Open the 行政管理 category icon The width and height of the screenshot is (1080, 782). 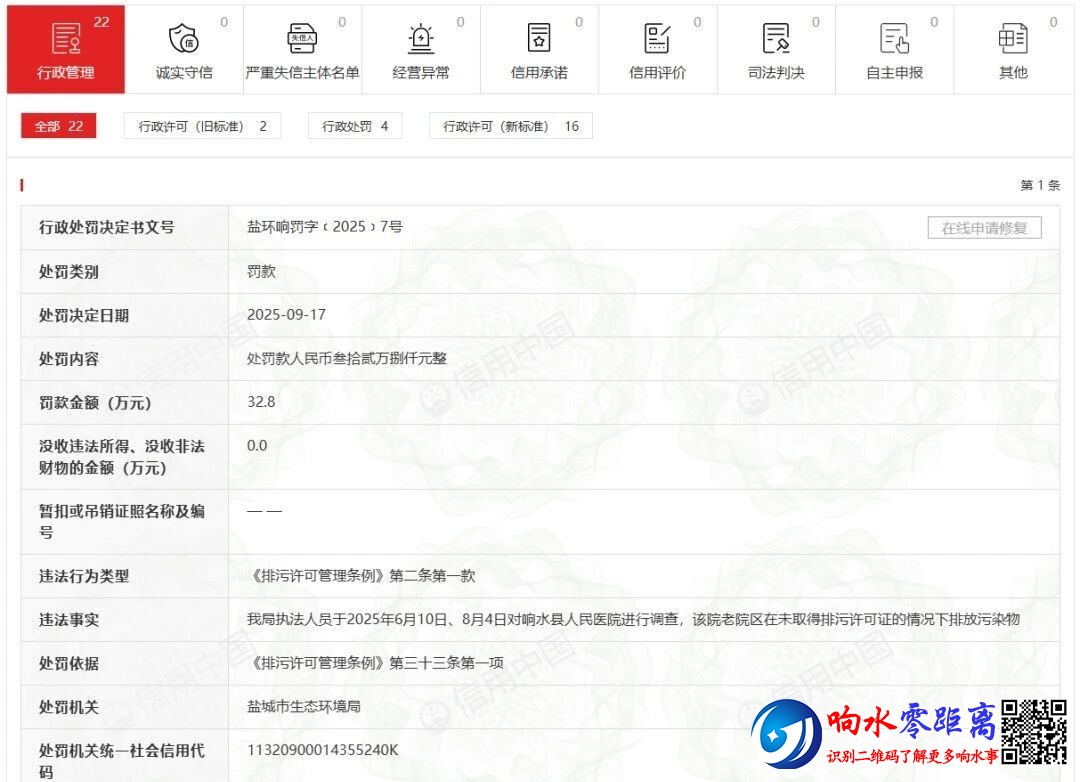66,39
